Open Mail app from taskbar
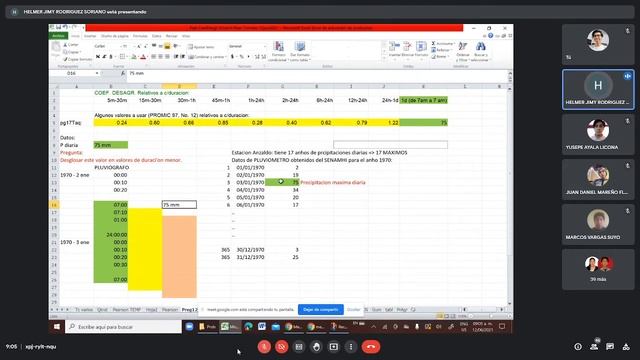 tap(276, 327)
